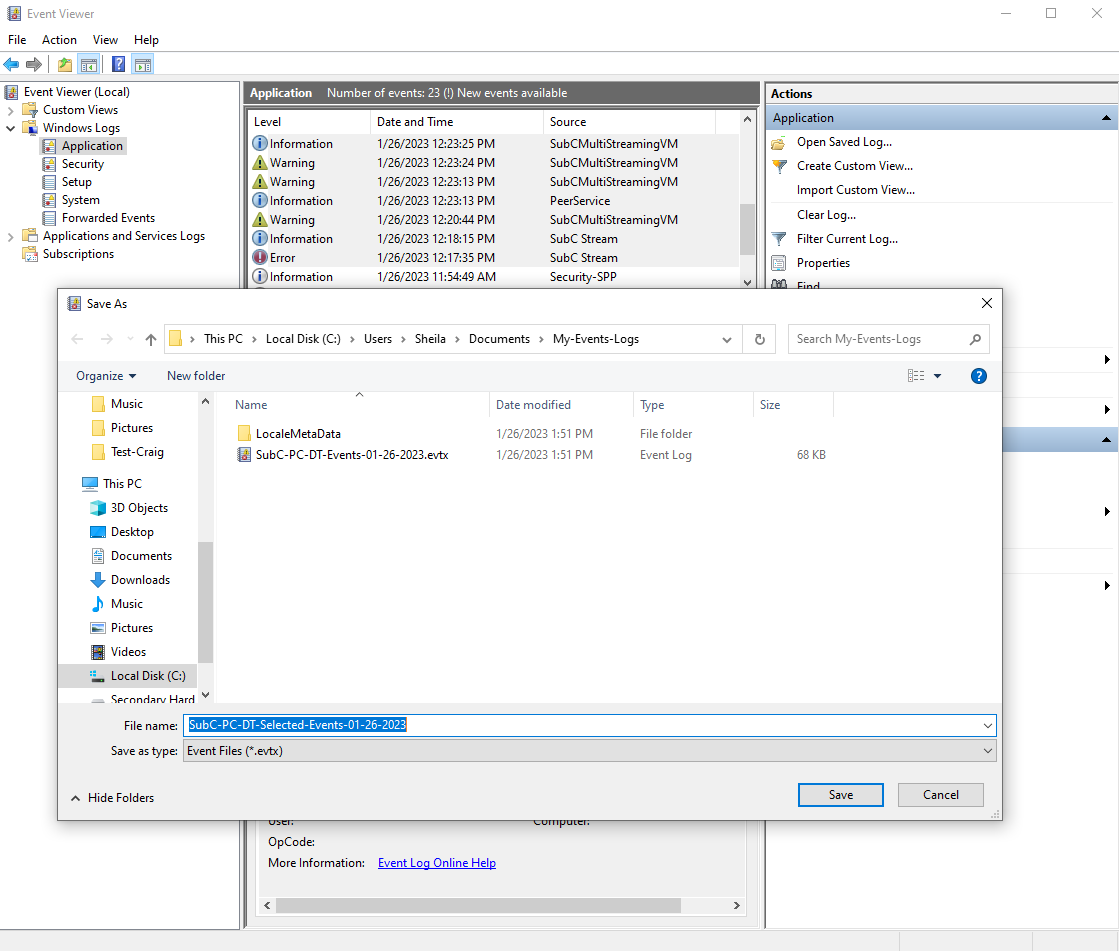Click the blue Help toolbar icon
Image resolution: width=1119 pixels, height=951 pixels.
[x=118, y=65]
